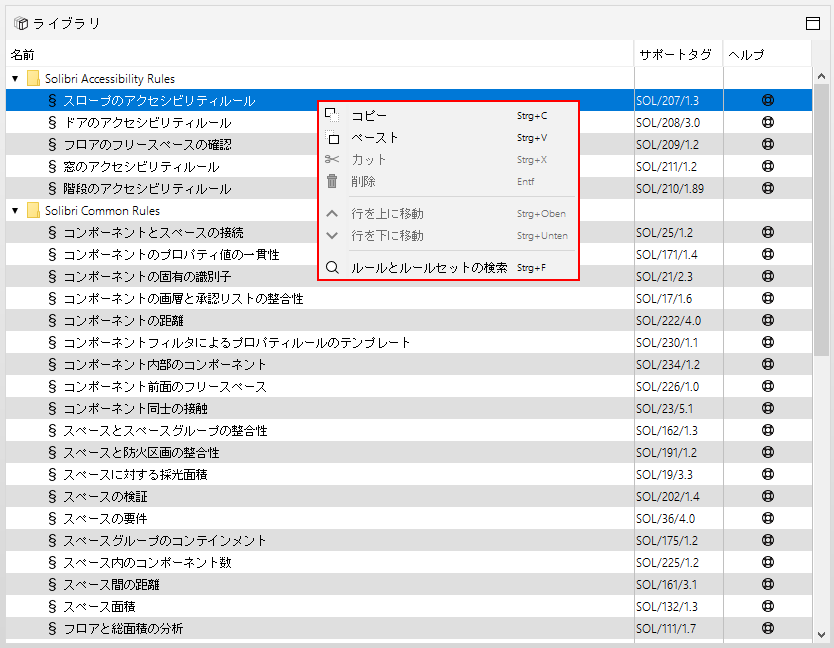Screen dimensions: 834x648
Task: Open help icon for スペースの検証
Action: [x=768, y=496]
